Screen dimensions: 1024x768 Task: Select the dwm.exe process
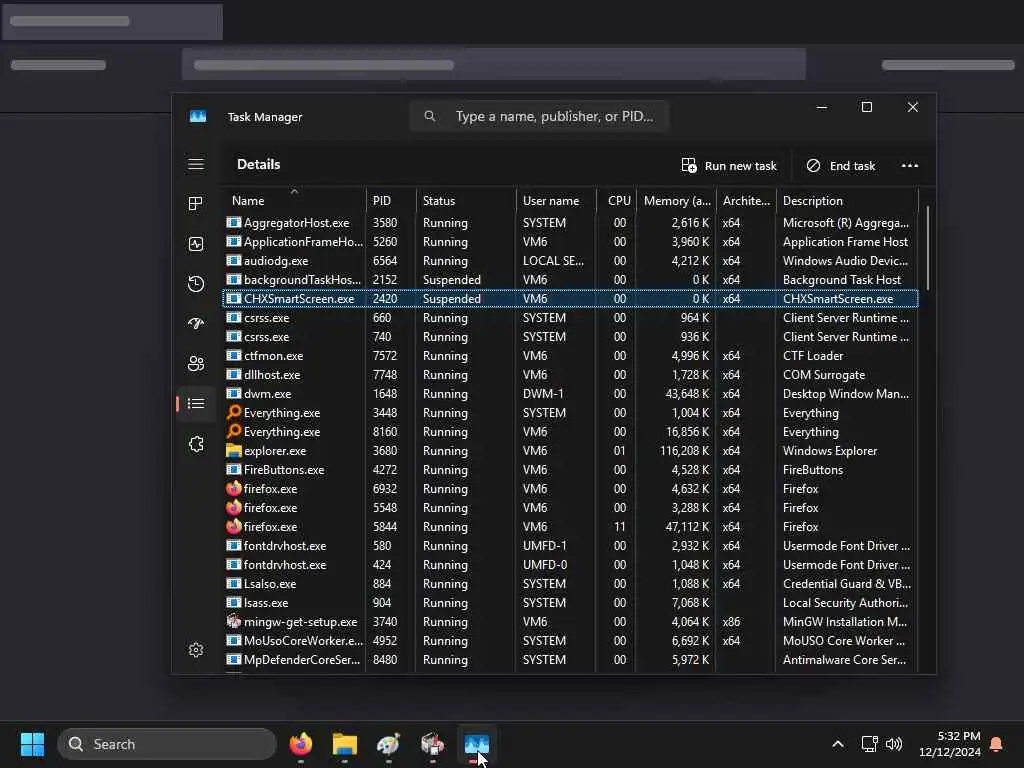coord(571,393)
